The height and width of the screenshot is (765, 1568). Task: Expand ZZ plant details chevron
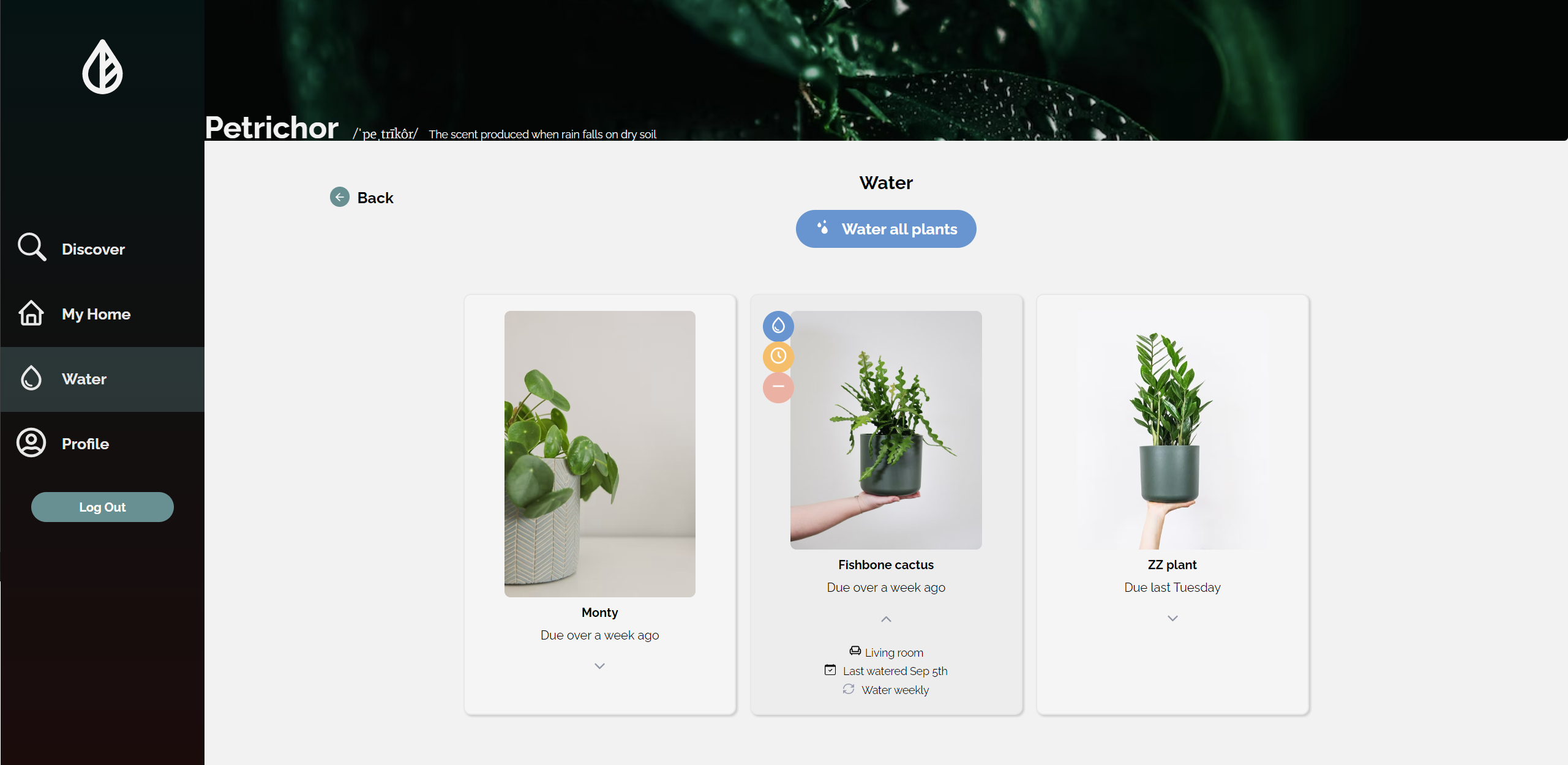click(x=1172, y=618)
